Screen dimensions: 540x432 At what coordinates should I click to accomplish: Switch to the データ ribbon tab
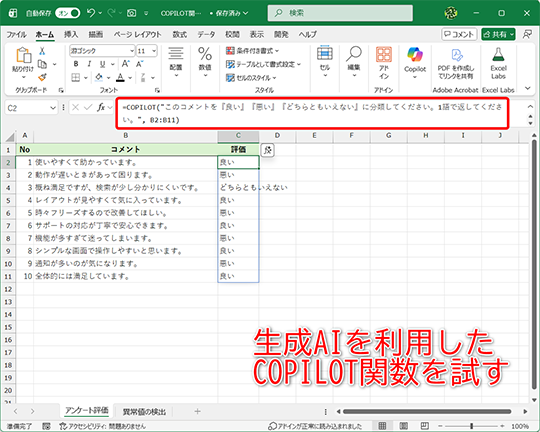click(x=206, y=34)
